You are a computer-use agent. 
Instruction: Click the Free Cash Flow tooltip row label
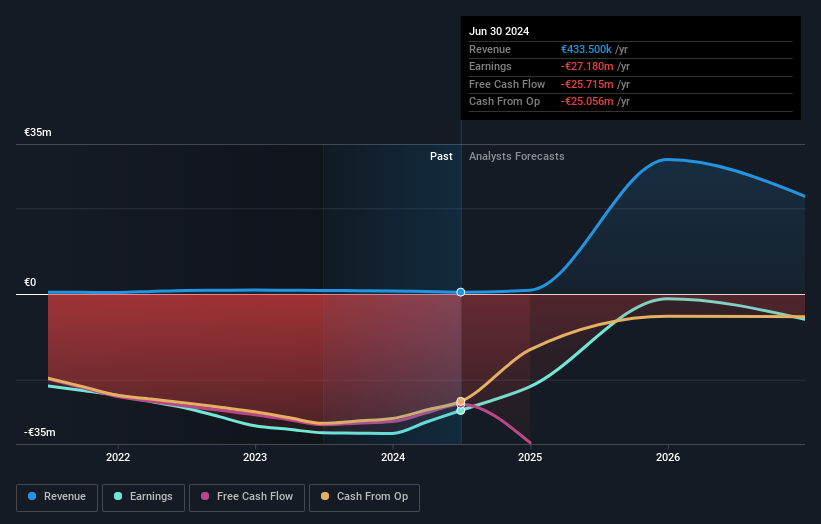tap(507, 84)
